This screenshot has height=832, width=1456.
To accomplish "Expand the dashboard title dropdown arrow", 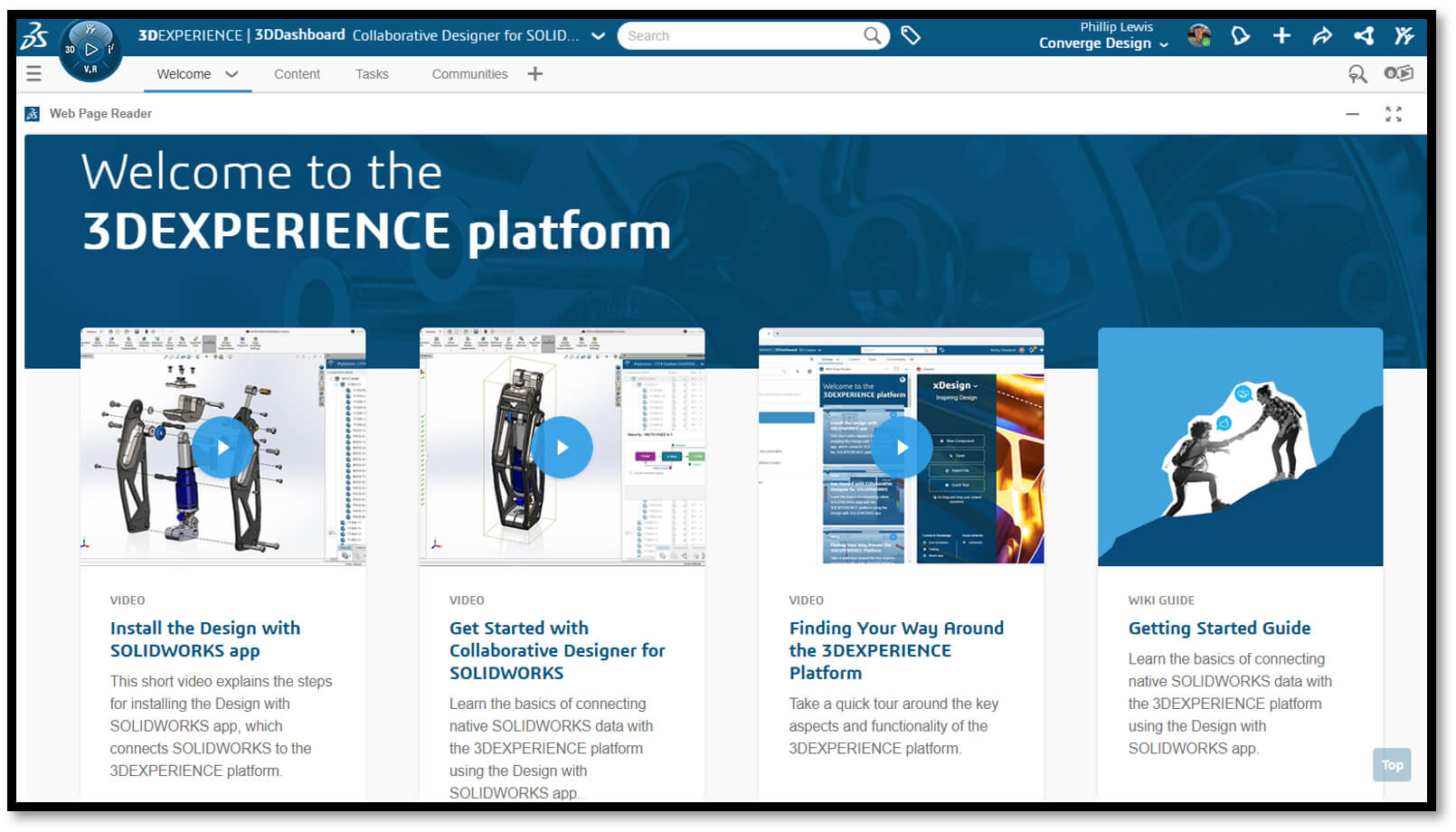I will coord(598,36).
